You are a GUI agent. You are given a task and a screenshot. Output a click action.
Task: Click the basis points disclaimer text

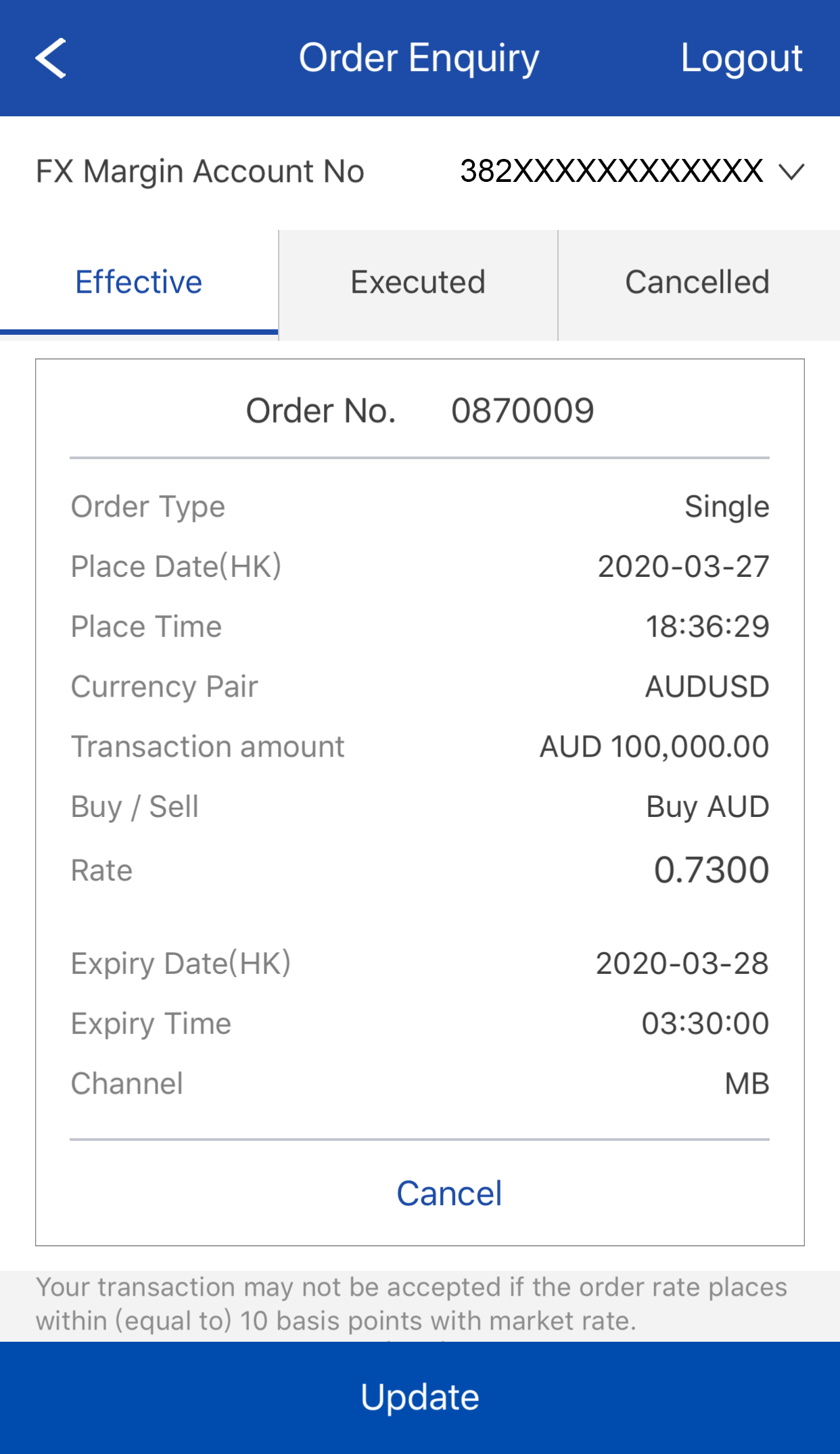[x=411, y=1304]
